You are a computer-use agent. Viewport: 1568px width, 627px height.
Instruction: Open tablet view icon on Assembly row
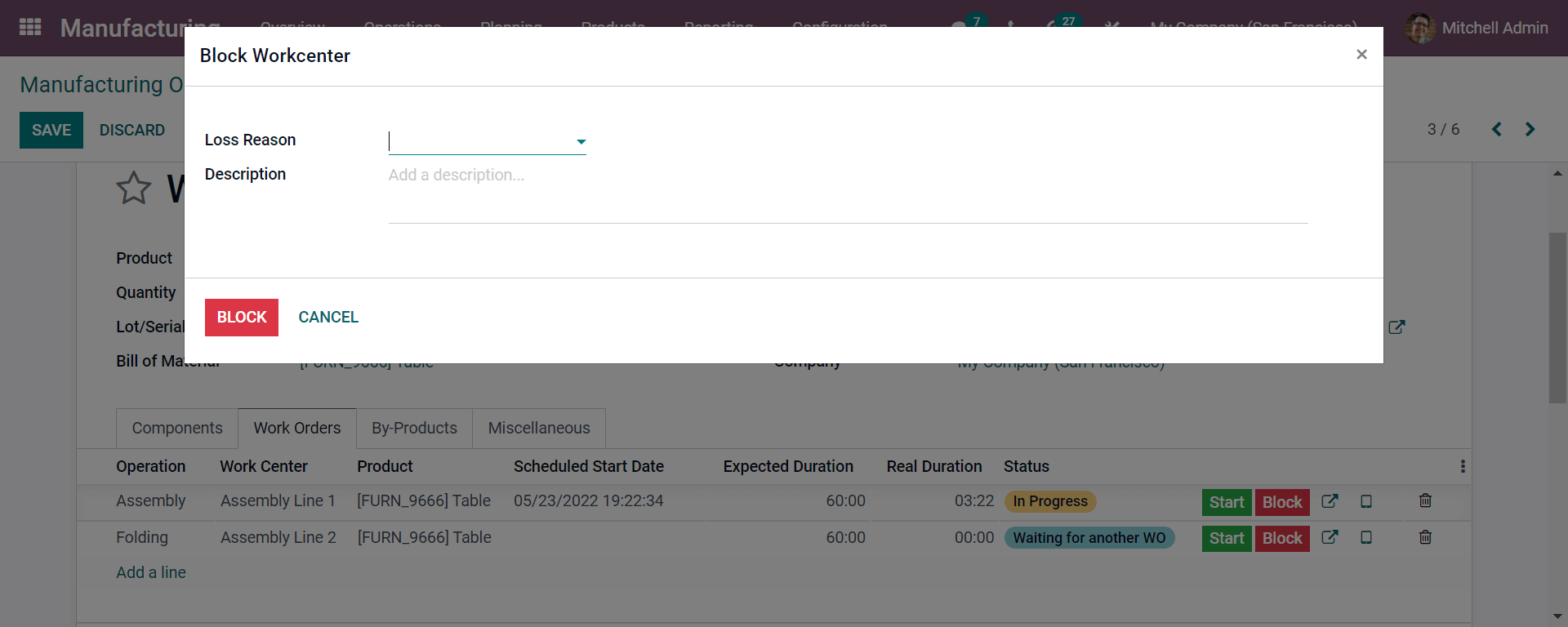[x=1366, y=501]
